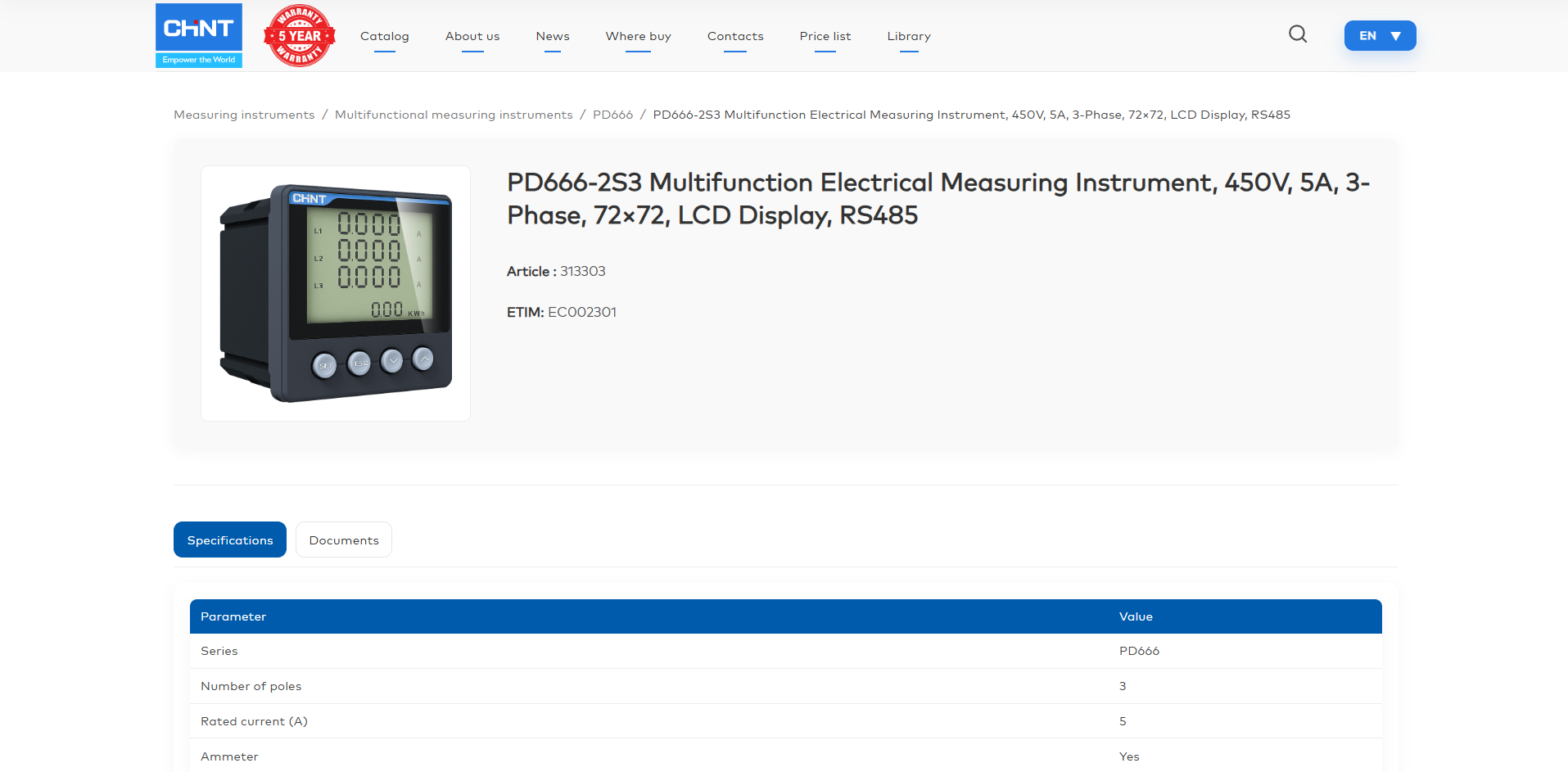
Task: Select ETIM code EC002301
Action: [582, 312]
